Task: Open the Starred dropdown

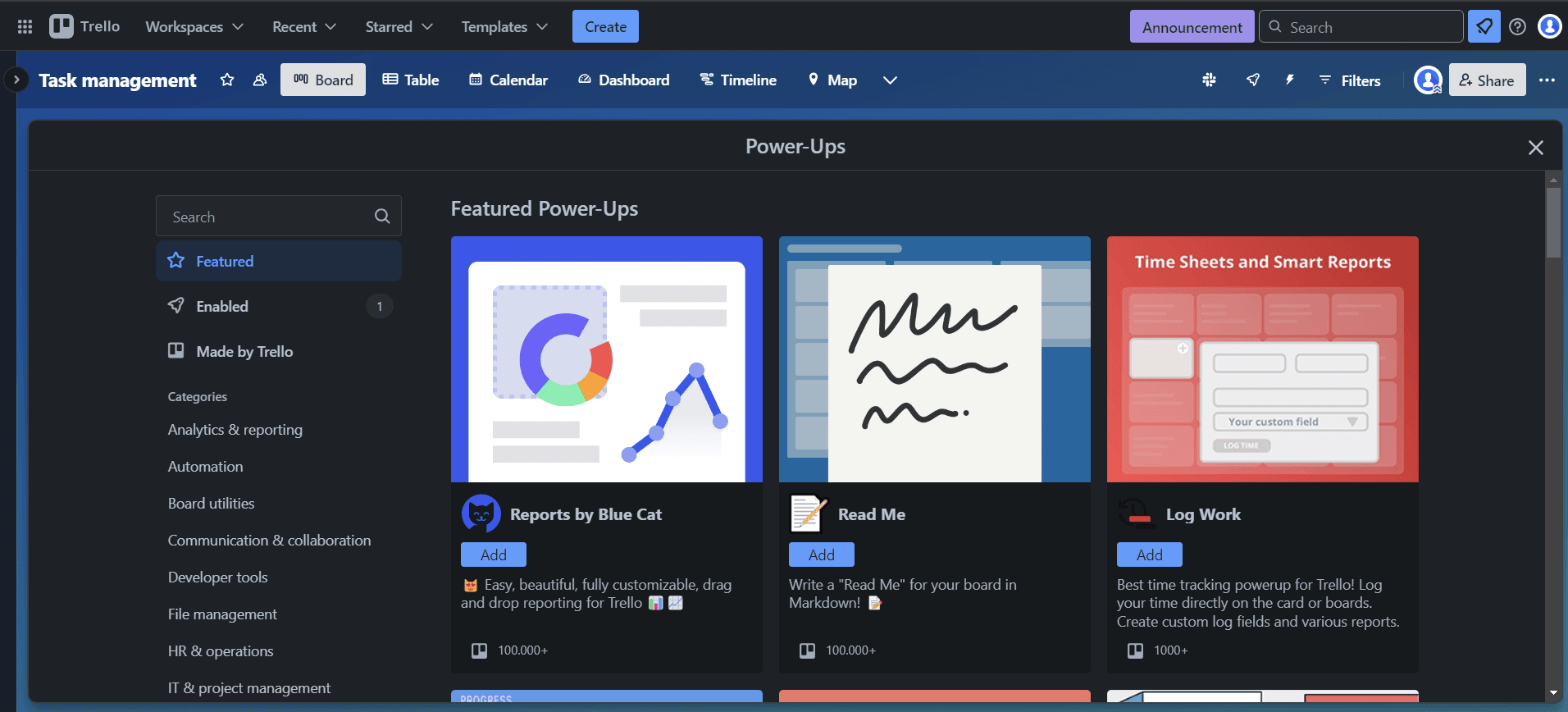Action: tap(399, 26)
